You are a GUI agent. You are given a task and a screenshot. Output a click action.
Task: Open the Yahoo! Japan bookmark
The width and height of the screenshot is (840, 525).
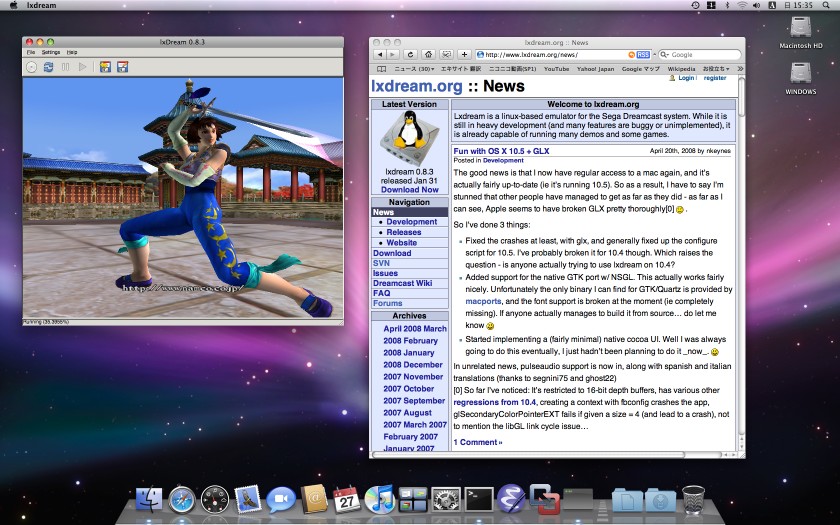(x=595, y=69)
